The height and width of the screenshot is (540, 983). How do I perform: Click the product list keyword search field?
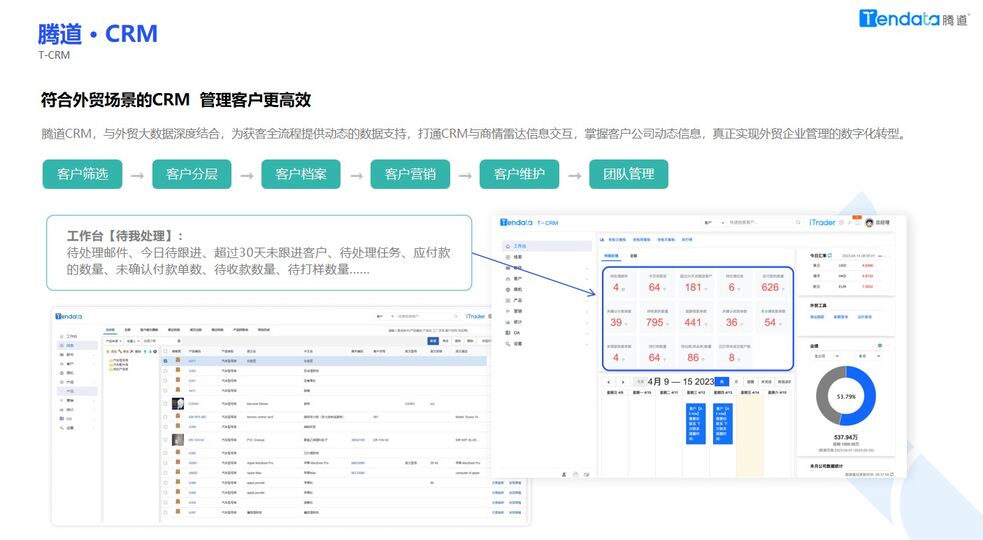(x=436, y=330)
